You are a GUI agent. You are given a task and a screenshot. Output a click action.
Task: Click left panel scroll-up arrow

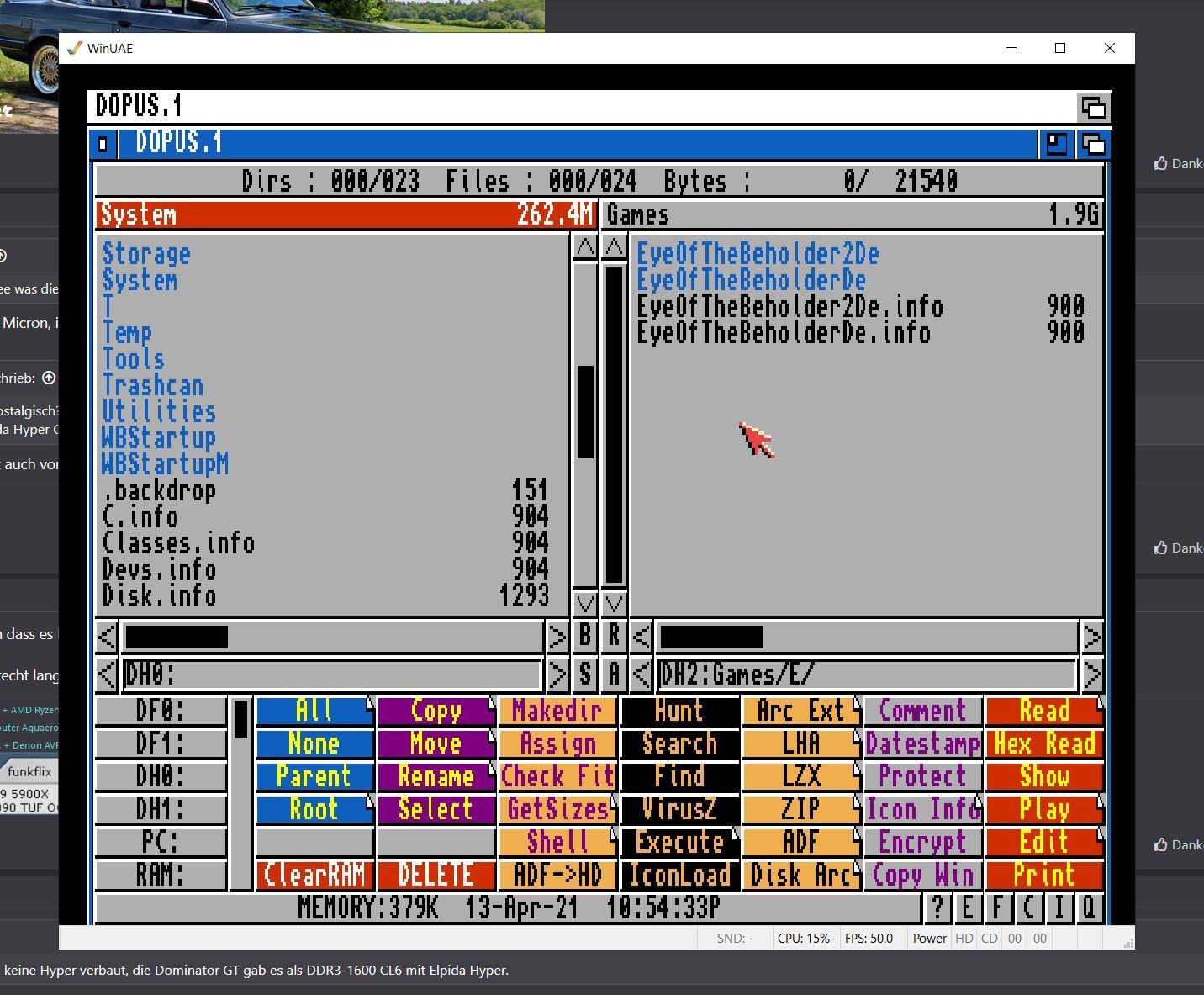(585, 247)
